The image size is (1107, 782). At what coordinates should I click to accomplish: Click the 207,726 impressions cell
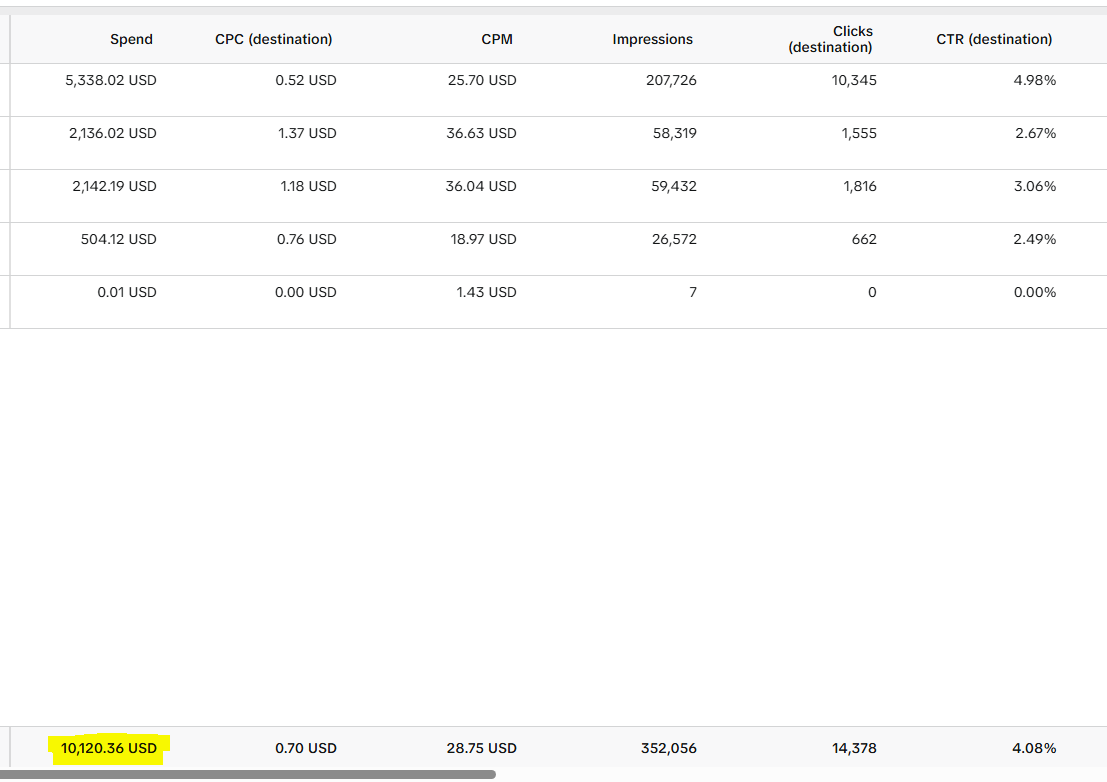point(671,80)
